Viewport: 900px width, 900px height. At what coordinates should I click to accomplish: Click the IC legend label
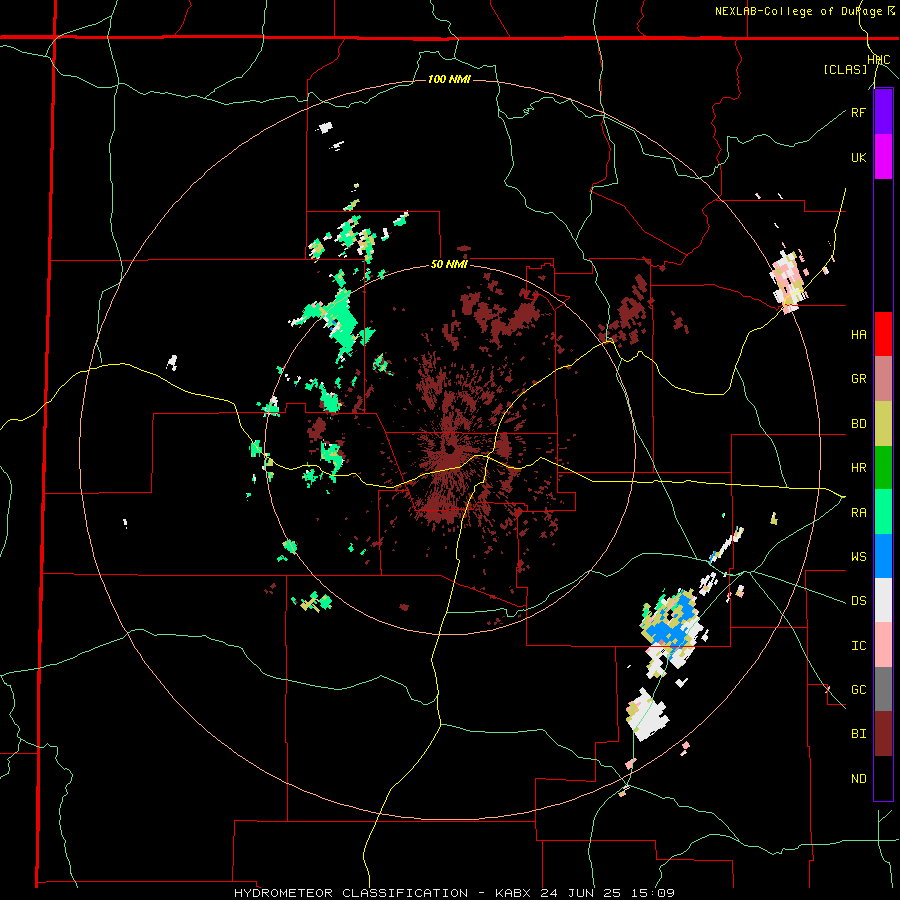858,646
